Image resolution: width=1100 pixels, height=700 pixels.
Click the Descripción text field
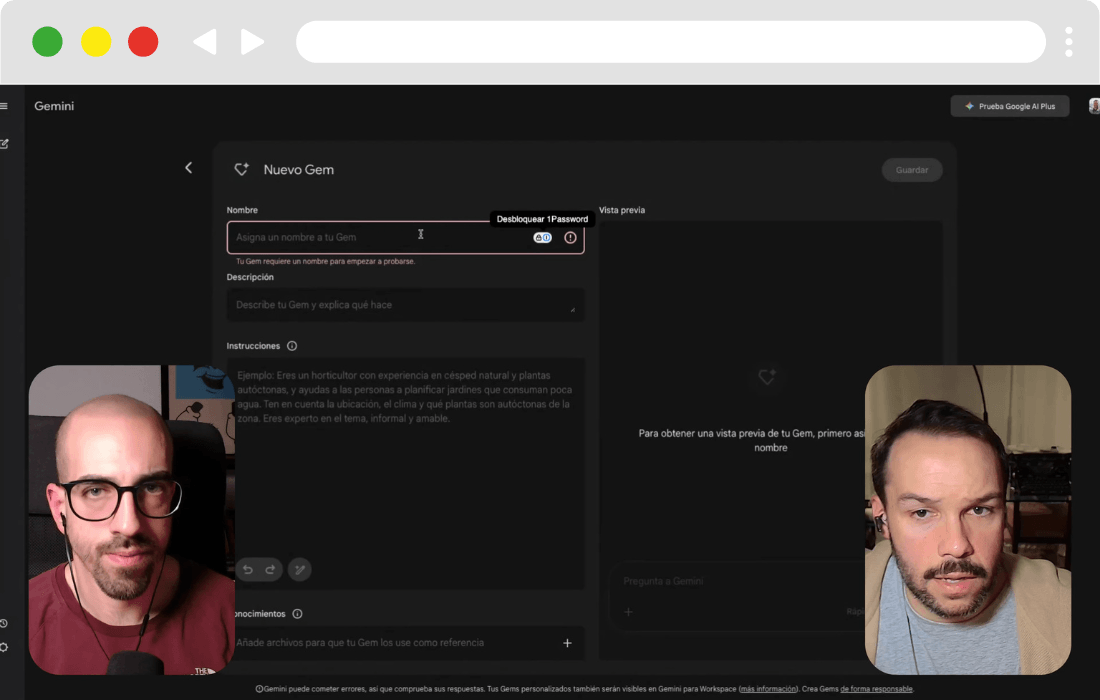(405, 305)
